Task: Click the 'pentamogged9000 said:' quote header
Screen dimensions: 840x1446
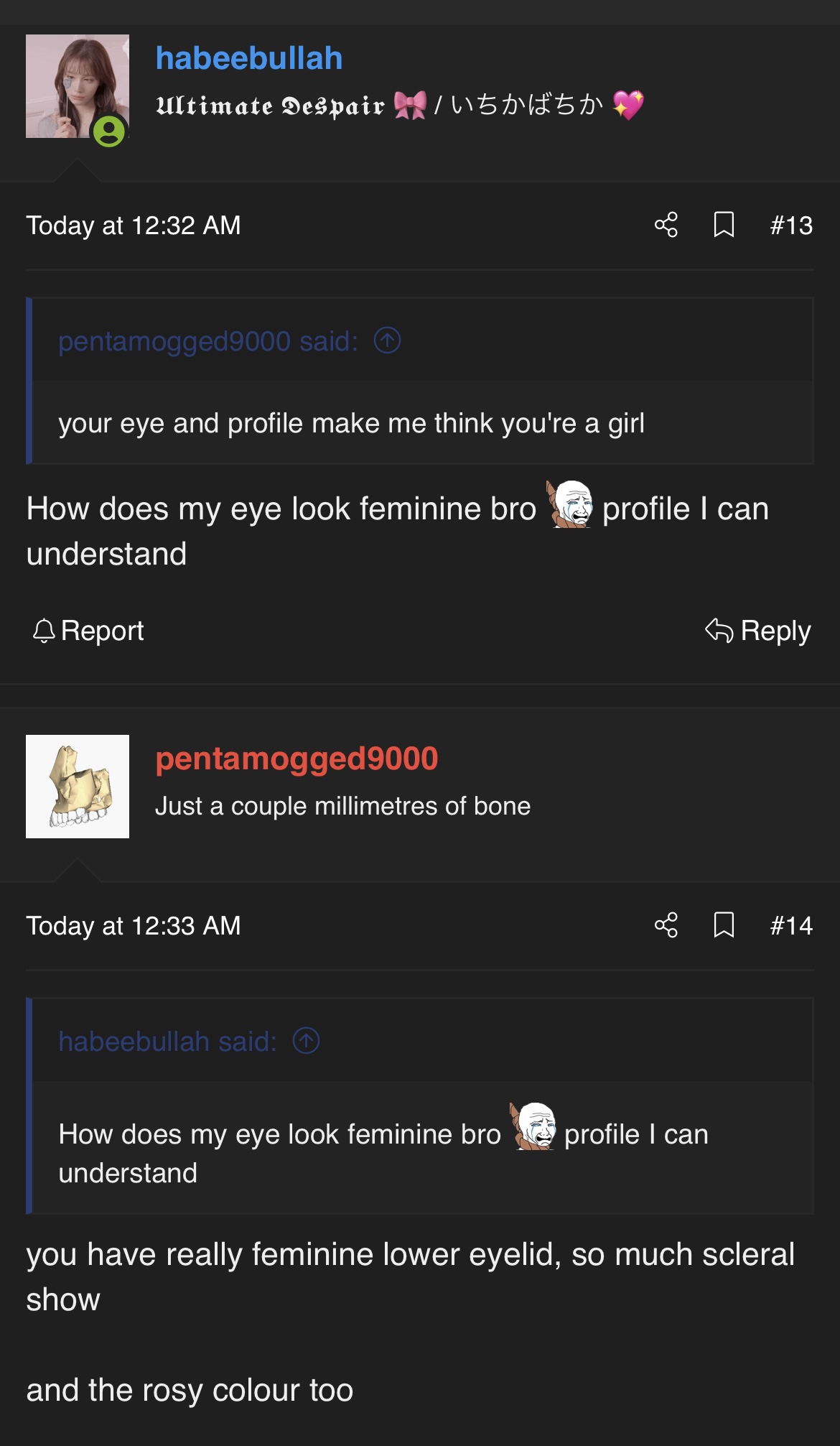Action: pyautogui.click(x=207, y=341)
